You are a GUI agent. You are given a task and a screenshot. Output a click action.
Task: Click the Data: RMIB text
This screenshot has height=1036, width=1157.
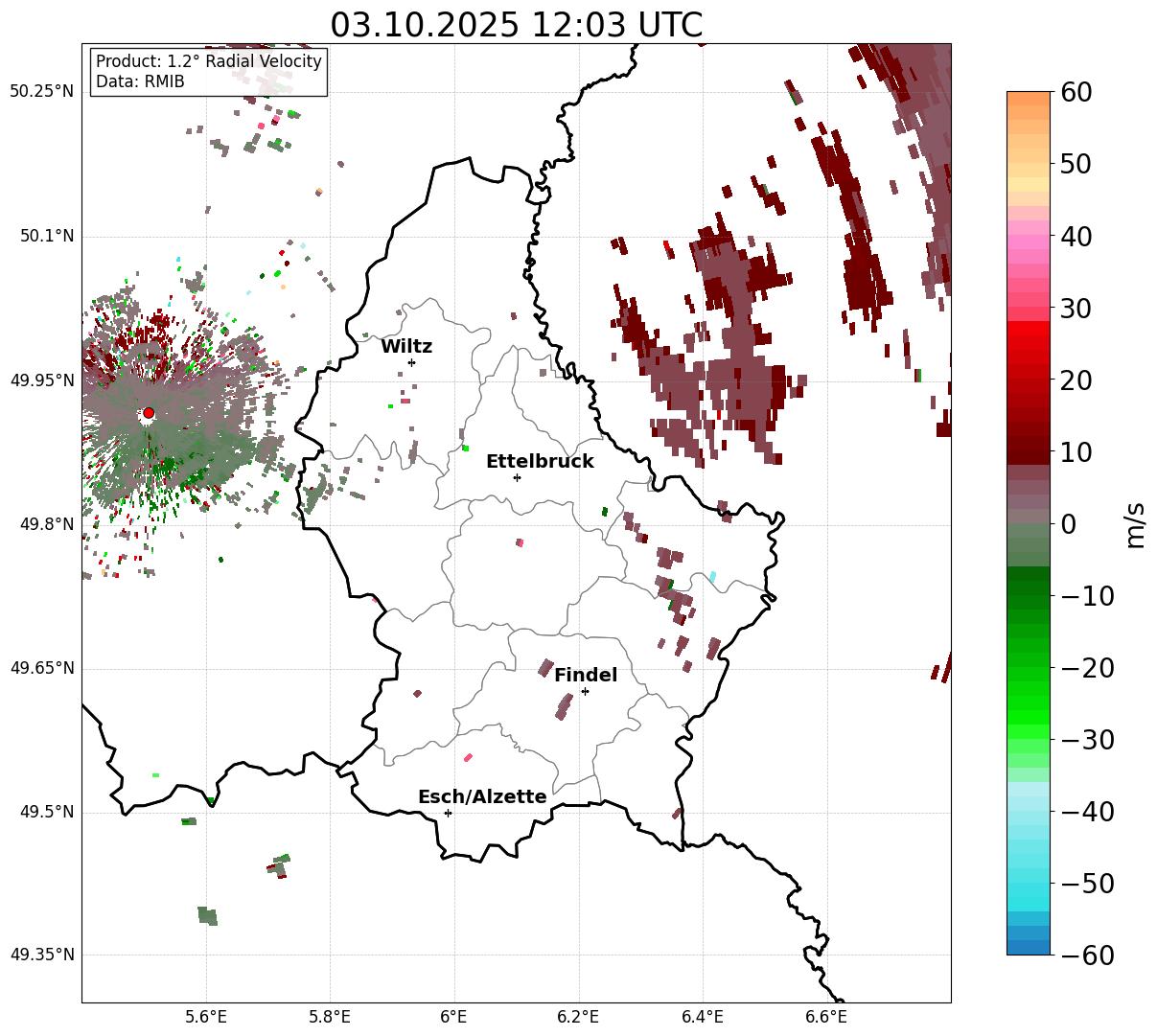[x=140, y=81]
